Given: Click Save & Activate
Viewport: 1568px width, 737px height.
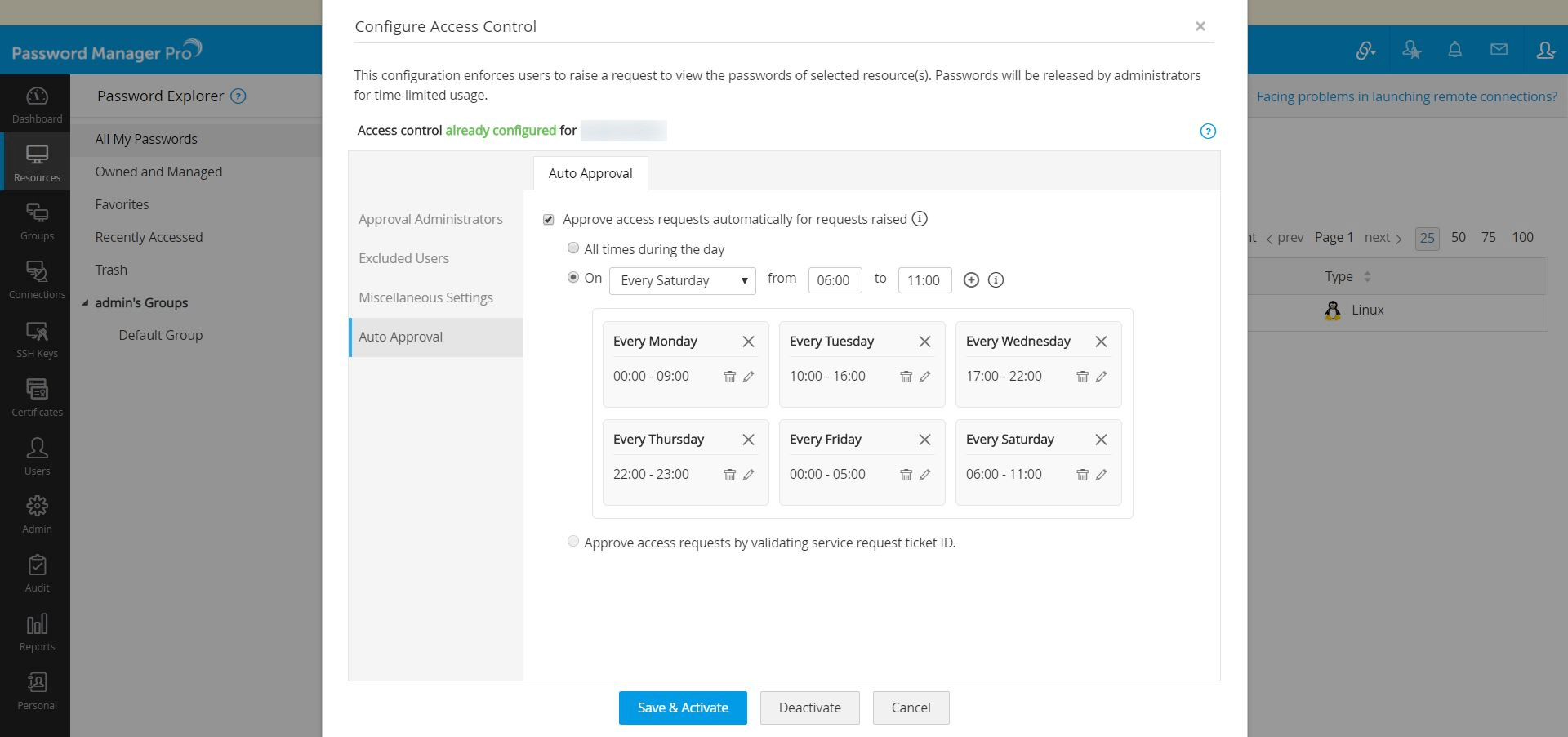Looking at the screenshot, I should (x=683, y=708).
